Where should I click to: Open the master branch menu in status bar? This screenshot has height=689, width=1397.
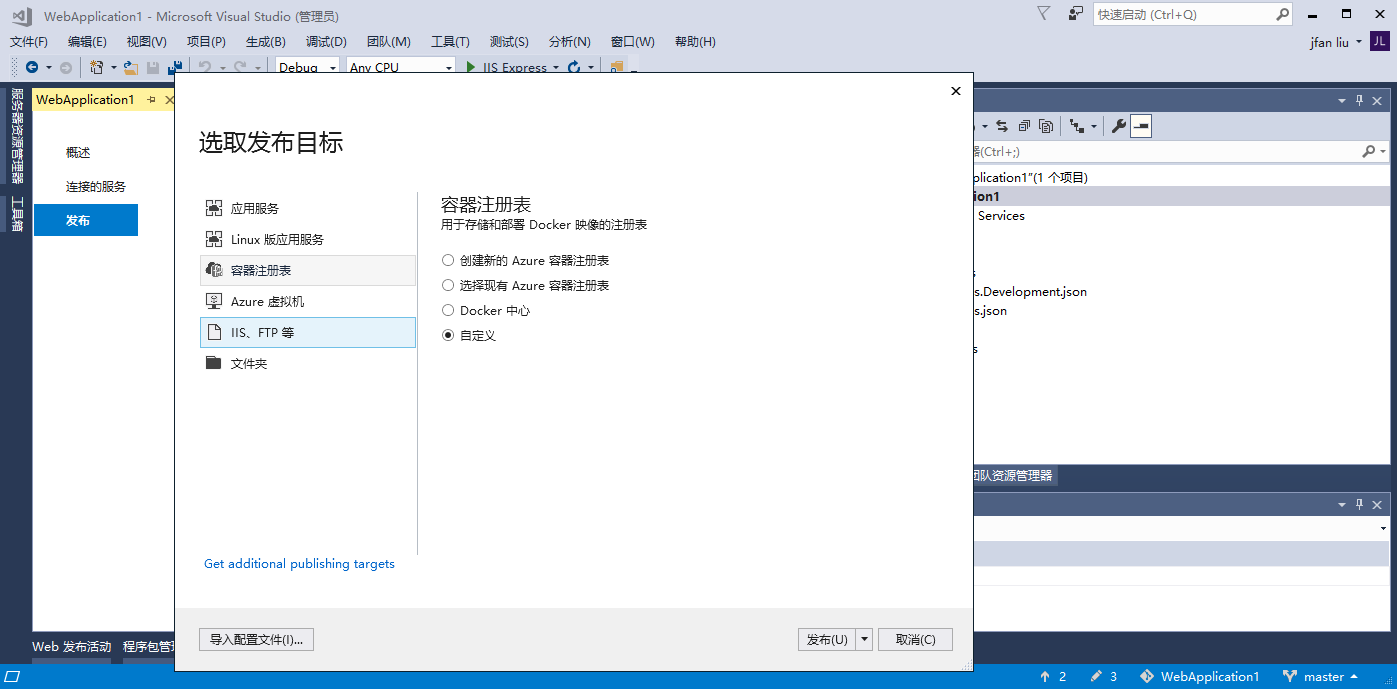coord(1321,677)
